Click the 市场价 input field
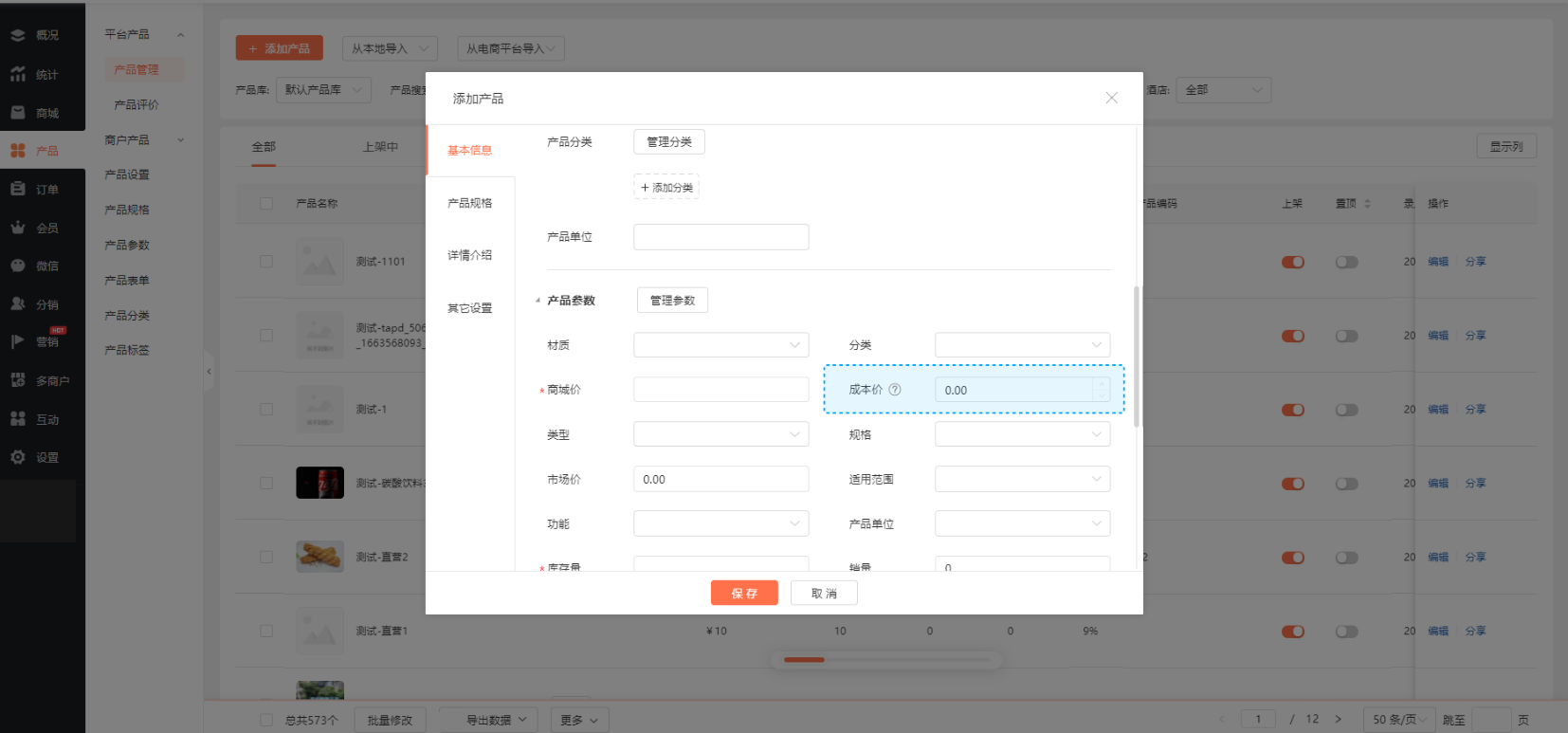The image size is (1568, 733). point(720,479)
